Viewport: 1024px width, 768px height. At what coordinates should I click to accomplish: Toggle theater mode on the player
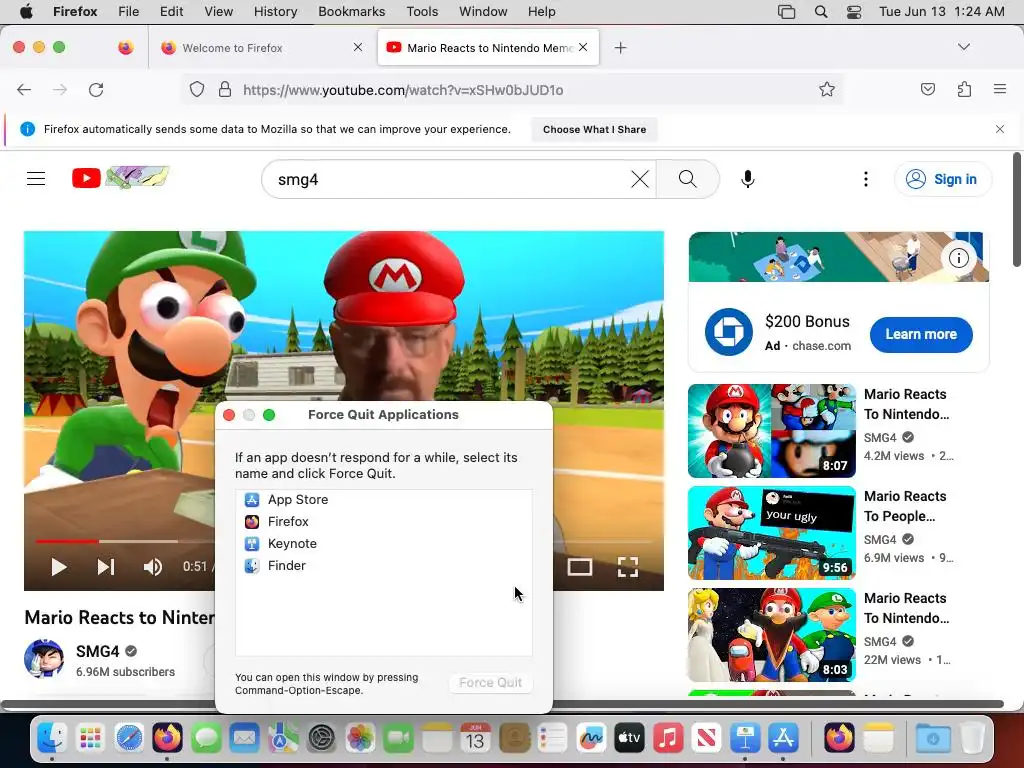pos(580,567)
